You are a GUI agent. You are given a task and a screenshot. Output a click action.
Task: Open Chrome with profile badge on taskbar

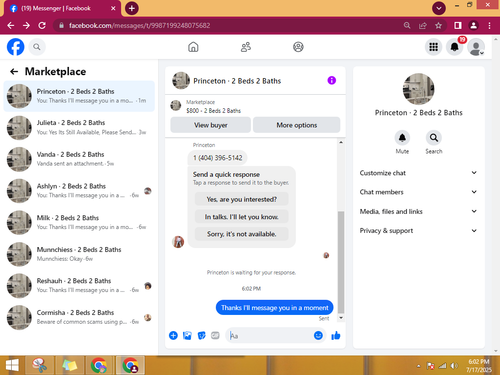click(x=130, y=365)
